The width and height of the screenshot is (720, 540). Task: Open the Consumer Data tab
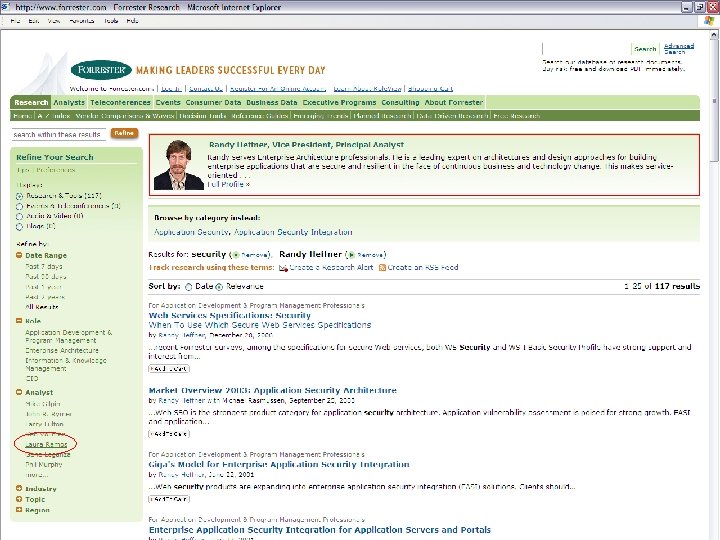pos(213,102)
